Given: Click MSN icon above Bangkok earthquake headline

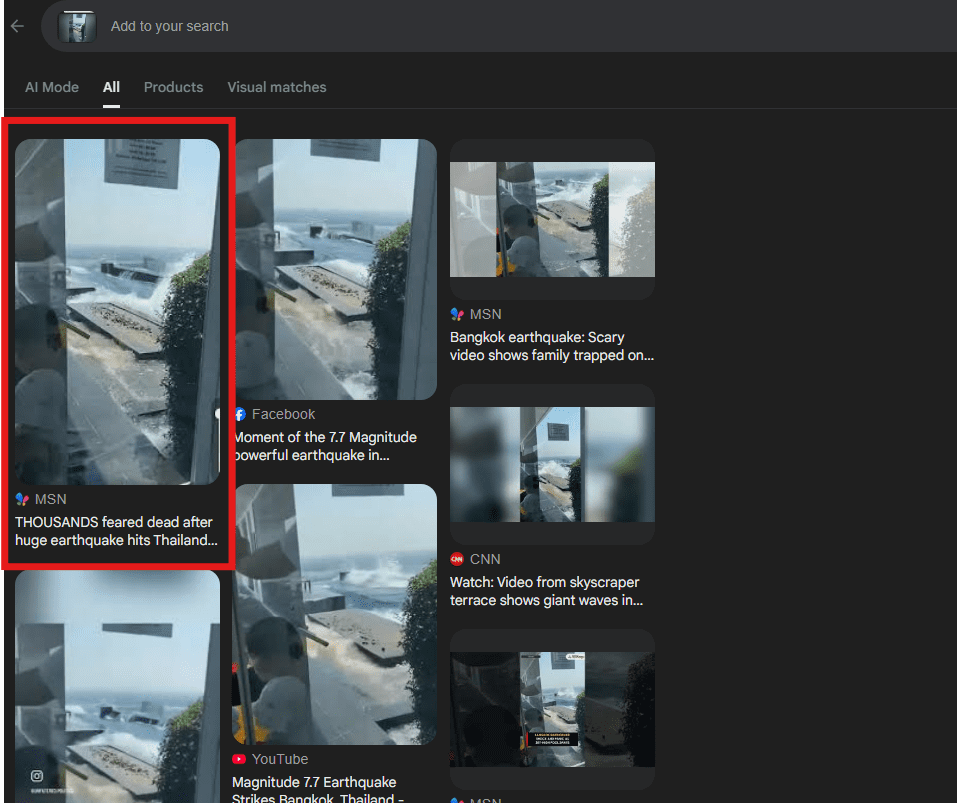Looking at the screenshot, I should pyautogui.click(x=457, y=314).
